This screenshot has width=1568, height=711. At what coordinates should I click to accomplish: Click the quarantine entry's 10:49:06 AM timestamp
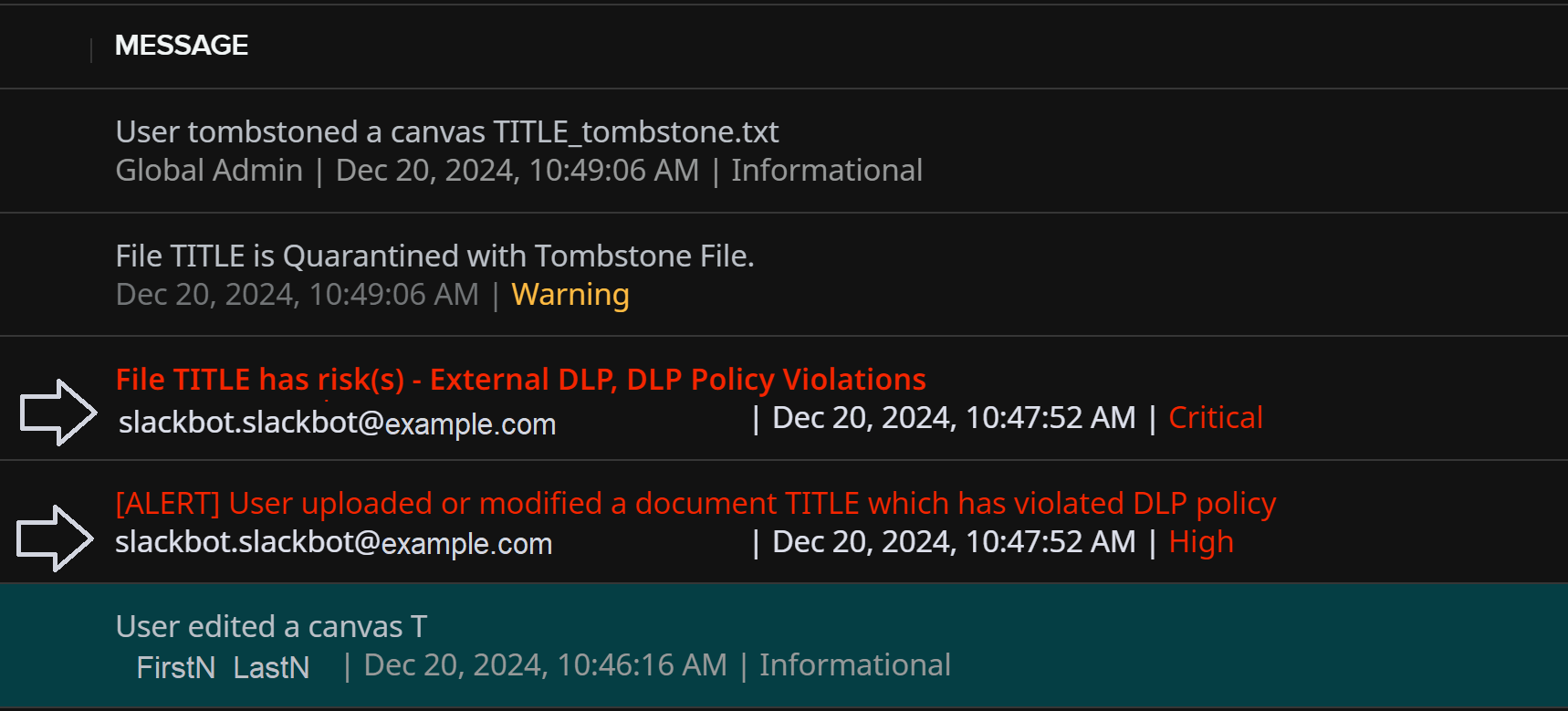click(x=297, y=295)
